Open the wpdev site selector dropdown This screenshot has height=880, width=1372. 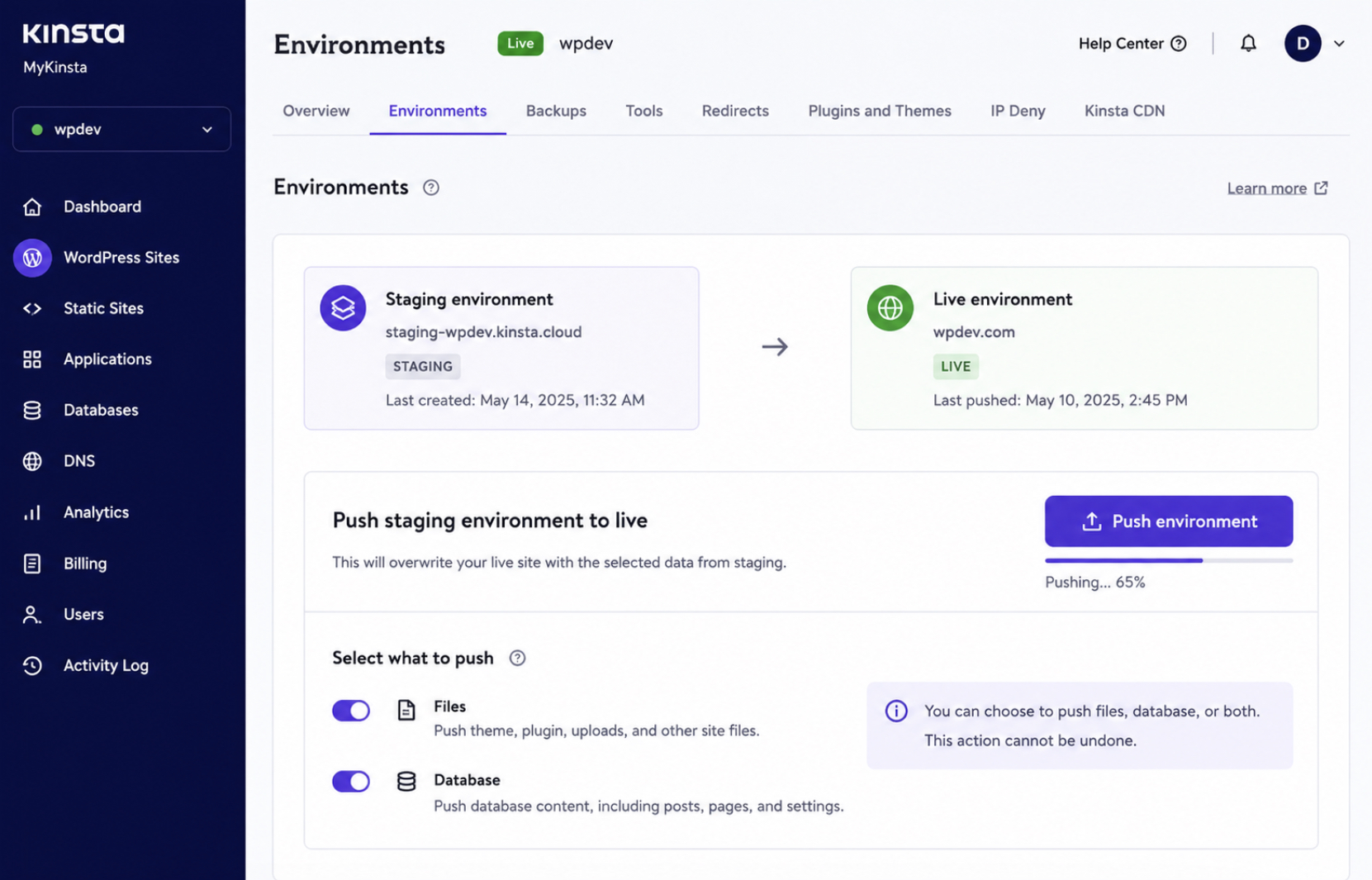tap(121, 129)
